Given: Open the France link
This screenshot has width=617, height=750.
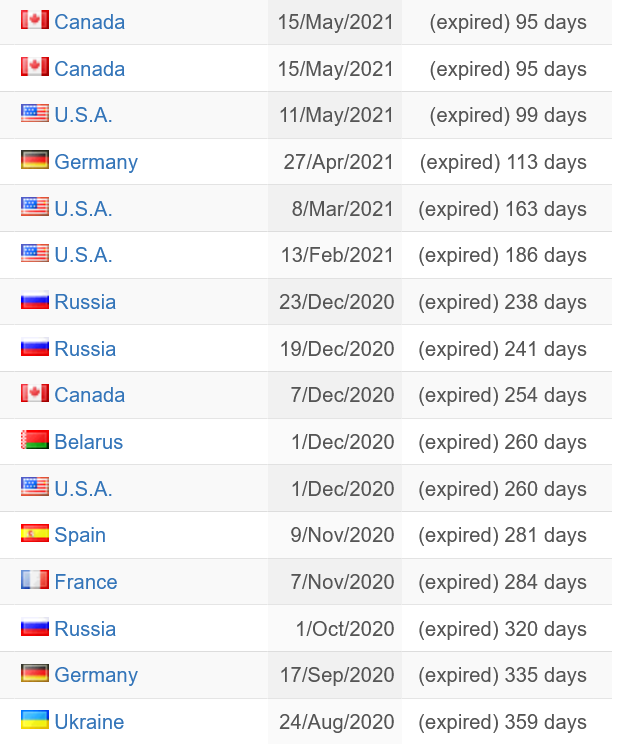Looking at the screenshot, I should pyautogui.click(x=86, y=582).
